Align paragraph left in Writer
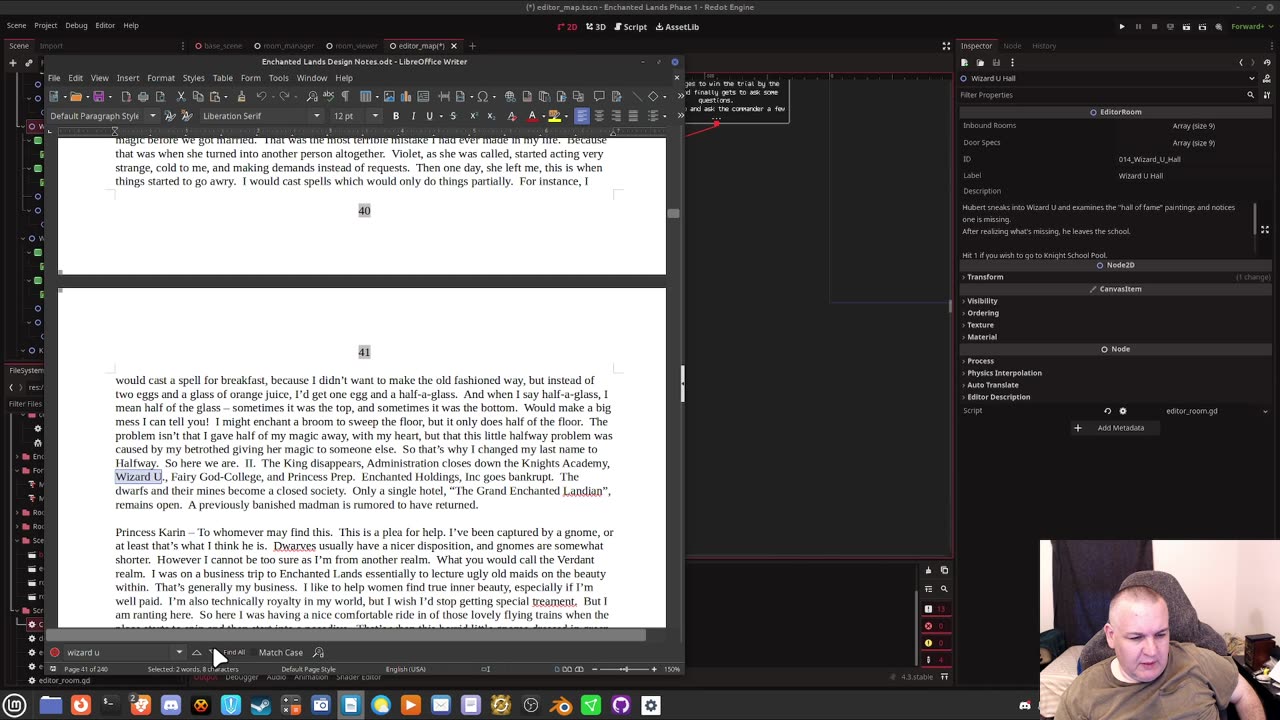This screenshot has width=1280, height=720. [x=582, y=116]
